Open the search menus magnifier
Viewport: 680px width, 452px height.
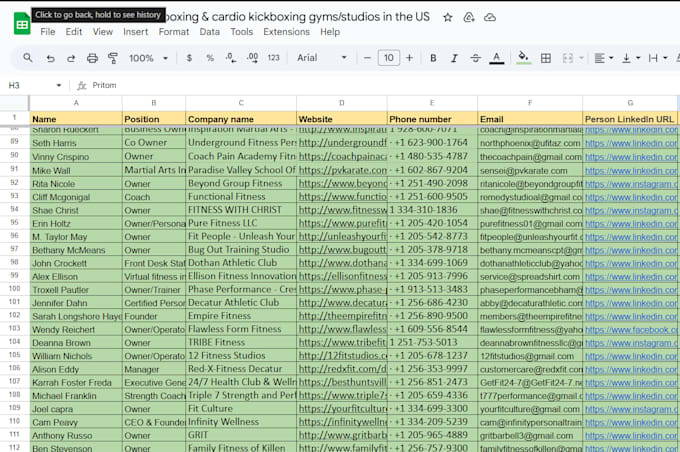tap(28, 58)
